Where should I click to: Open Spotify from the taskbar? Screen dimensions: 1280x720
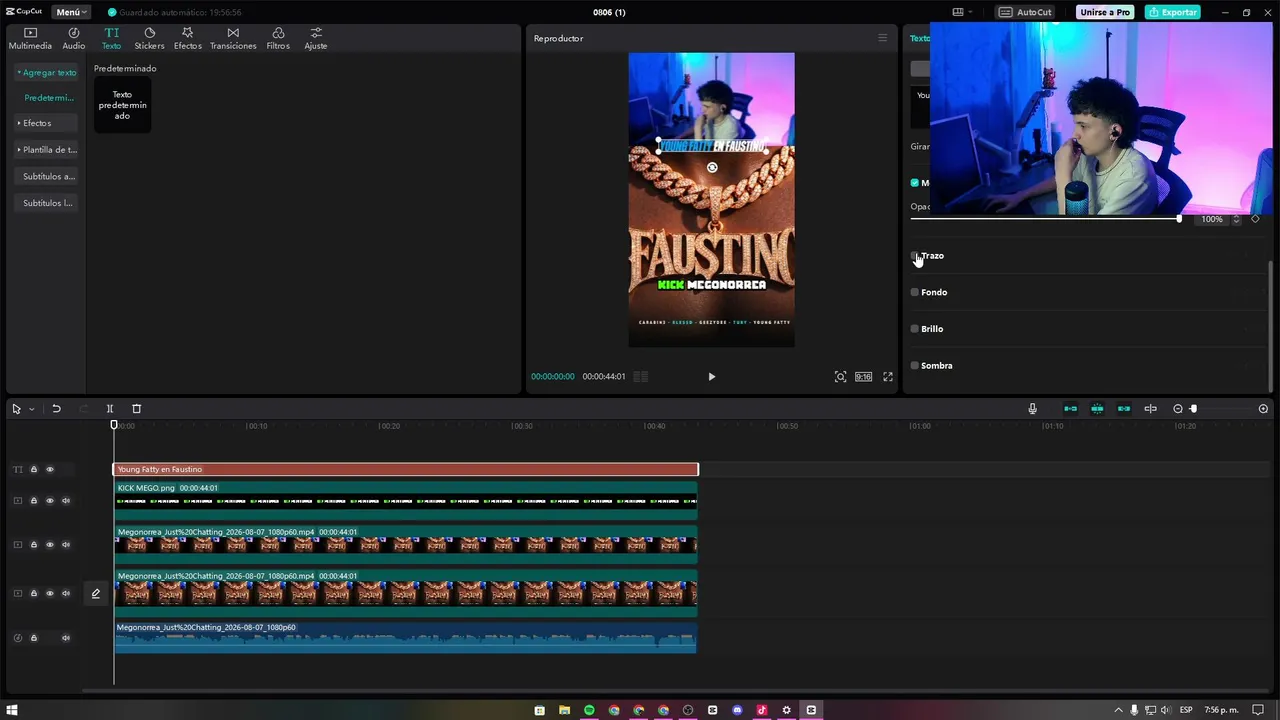coord(589,710)
